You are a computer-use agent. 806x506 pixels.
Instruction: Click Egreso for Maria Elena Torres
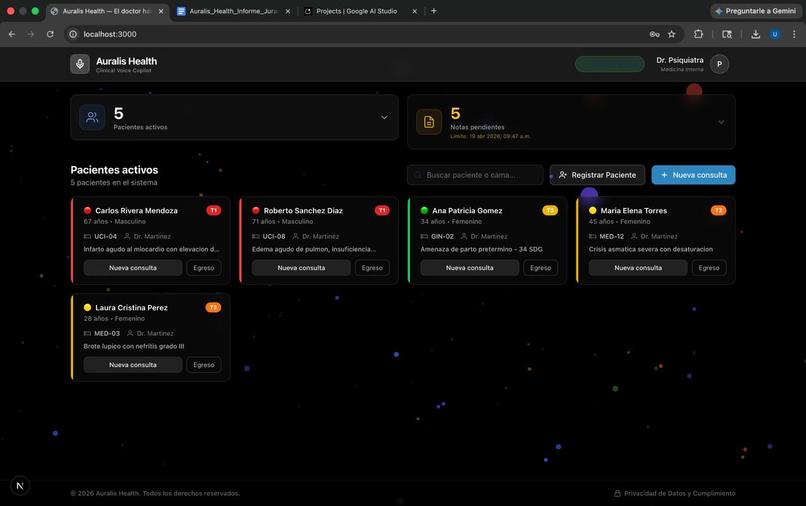coord(709,268)
